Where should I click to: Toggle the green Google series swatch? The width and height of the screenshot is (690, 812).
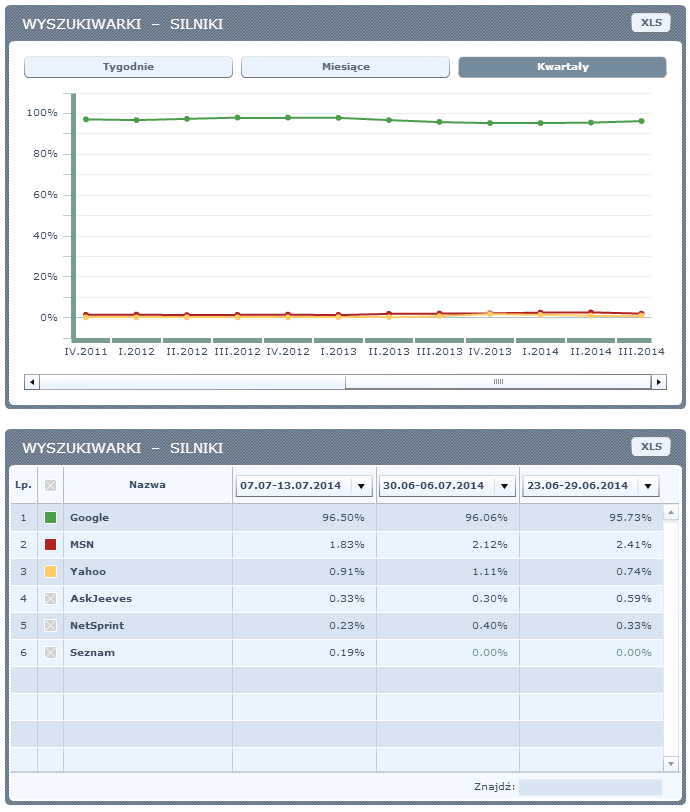pos(50,517)
